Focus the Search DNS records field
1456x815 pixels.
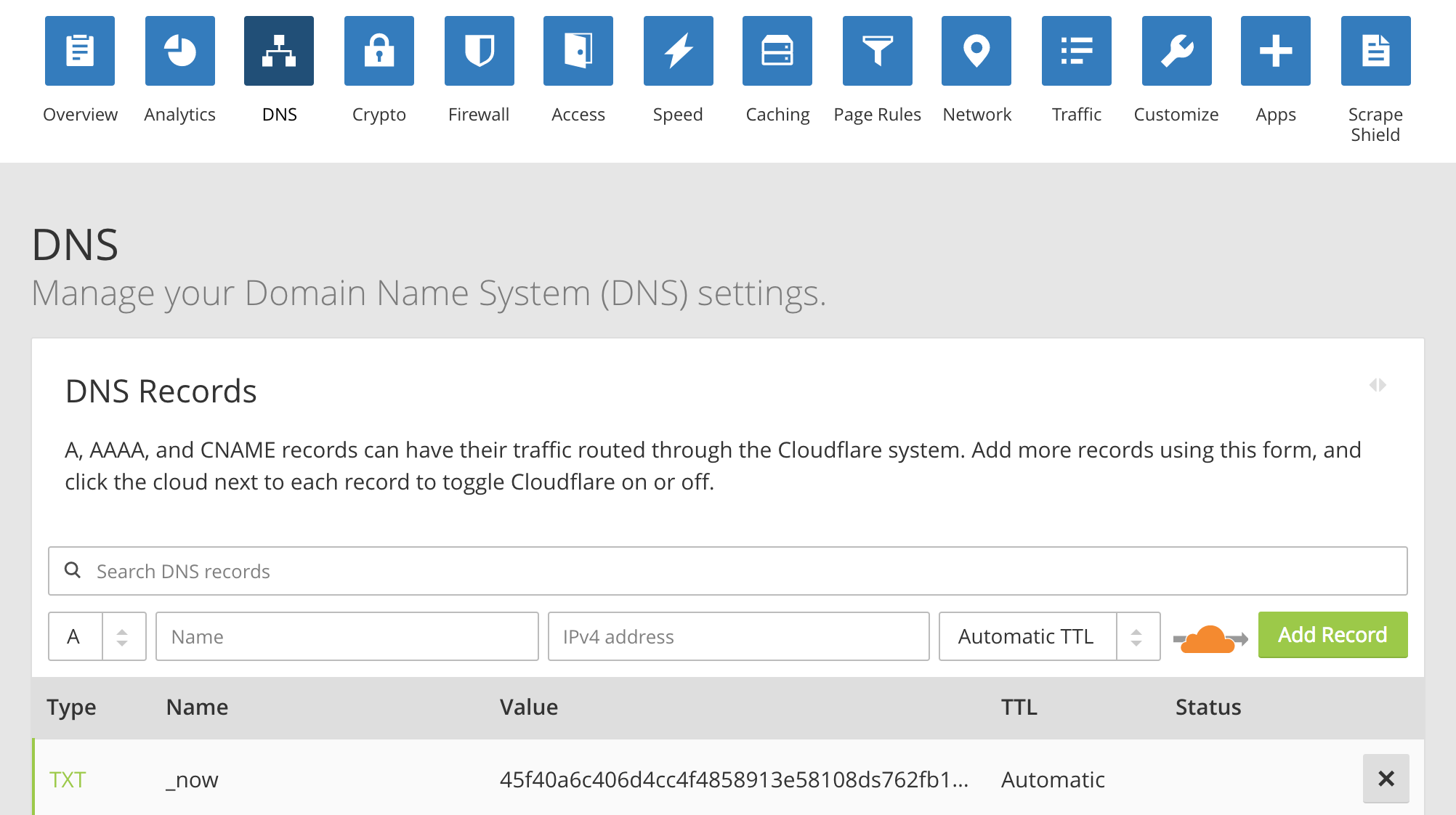click(x=728, y=571)
